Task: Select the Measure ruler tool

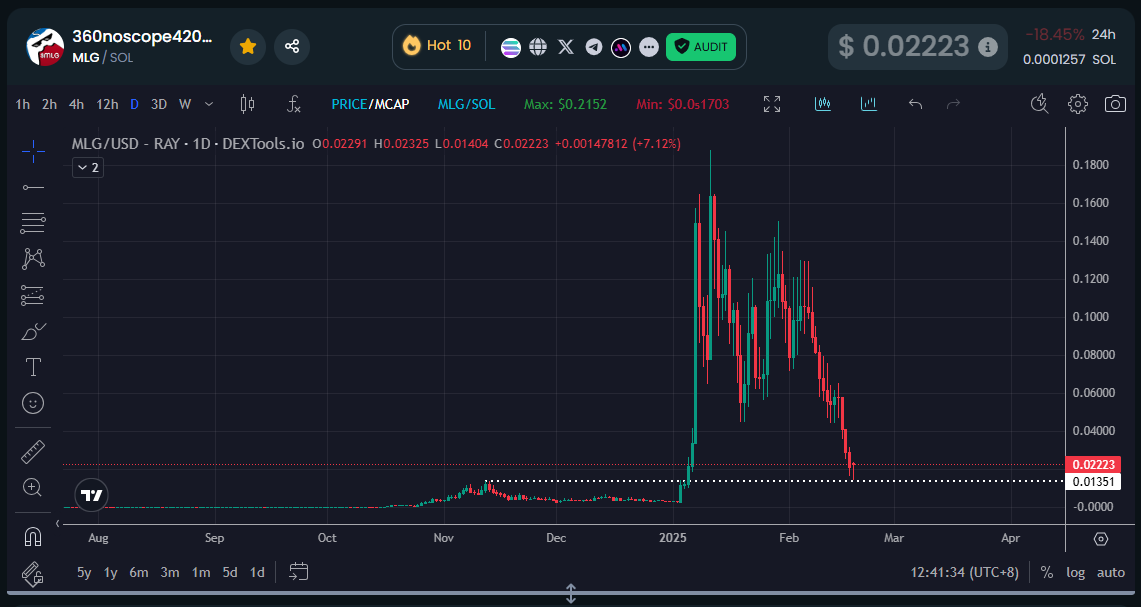Action: (x=33, y=451)
